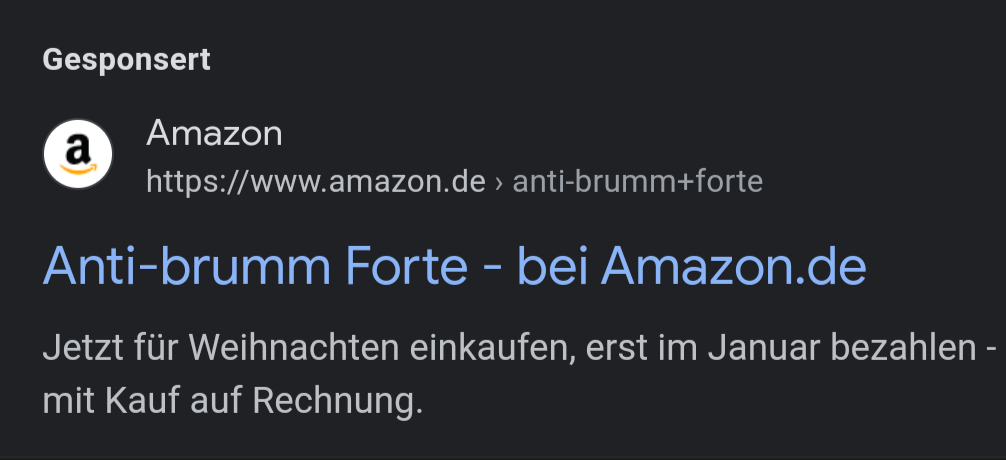The height and width of the screenshot is (460, 1006).
Task: Click the '›' separator chevron in the URL
Action: (499, 183)
